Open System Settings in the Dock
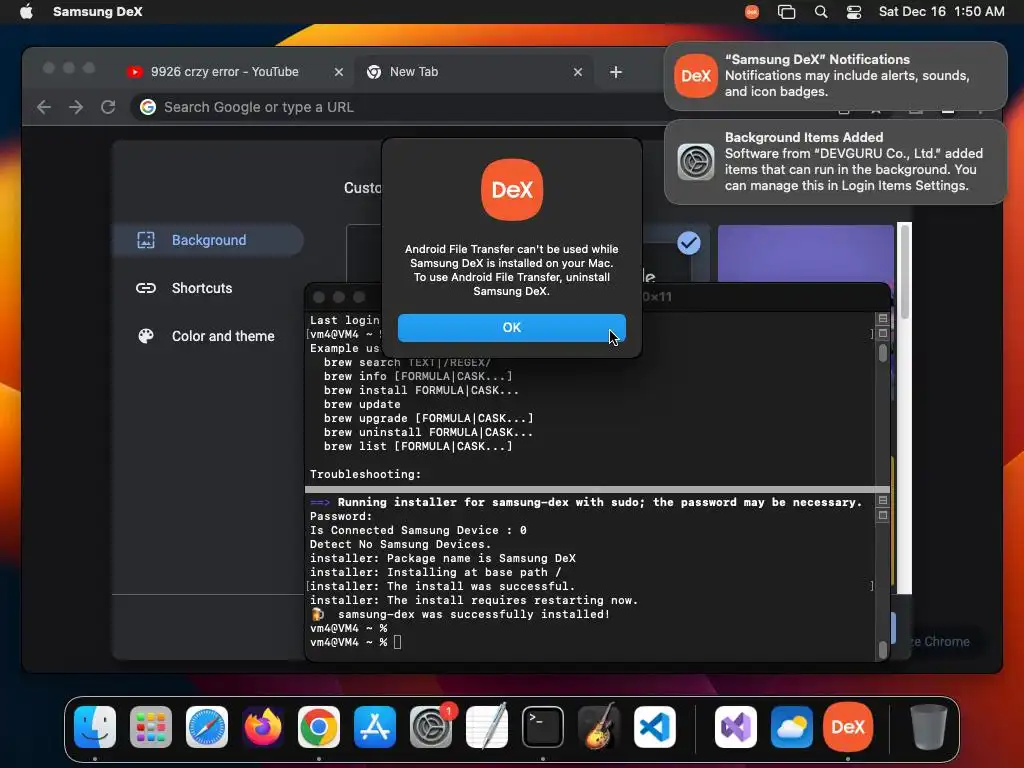The width and height of the screenshot is (1024, 768). point(431,726)
